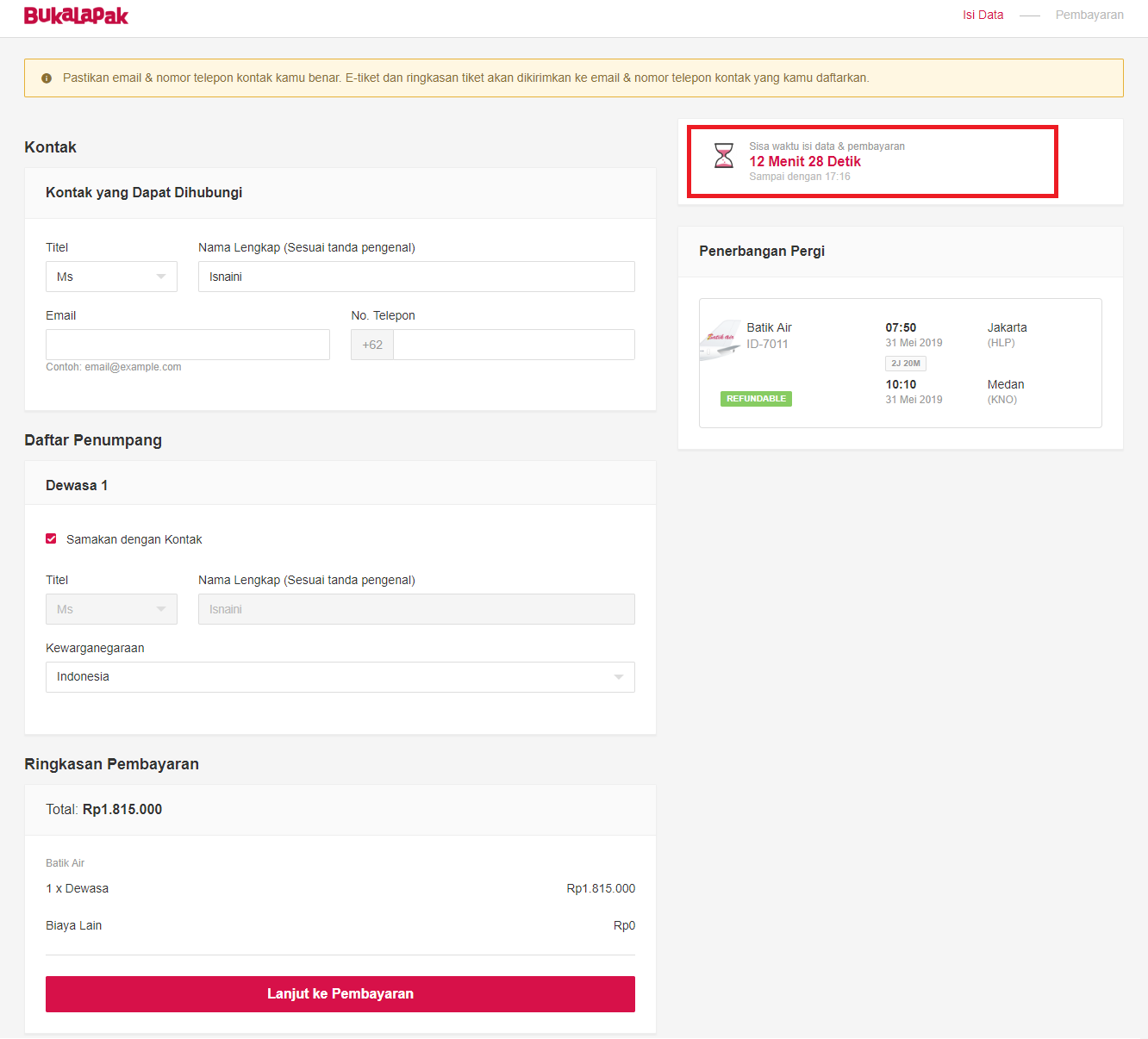The width and height of the screenshot is (1148, 1039).
Task: Open the passenger Titel dropdown (disabled Ms)
Action: click(x=111, y=609)
